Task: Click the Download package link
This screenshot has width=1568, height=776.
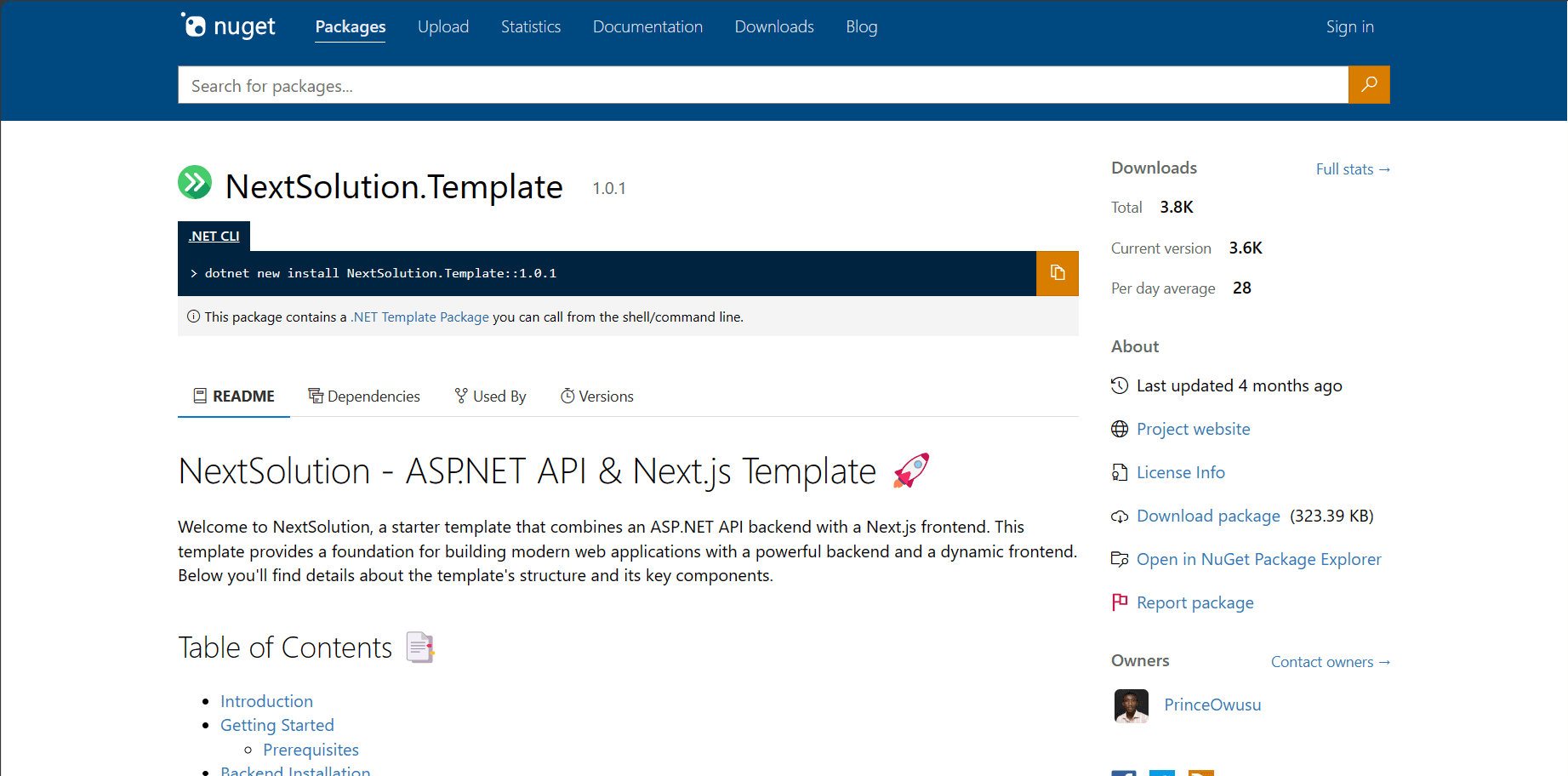Action: pyautogui.click(x=1208, y=516)
